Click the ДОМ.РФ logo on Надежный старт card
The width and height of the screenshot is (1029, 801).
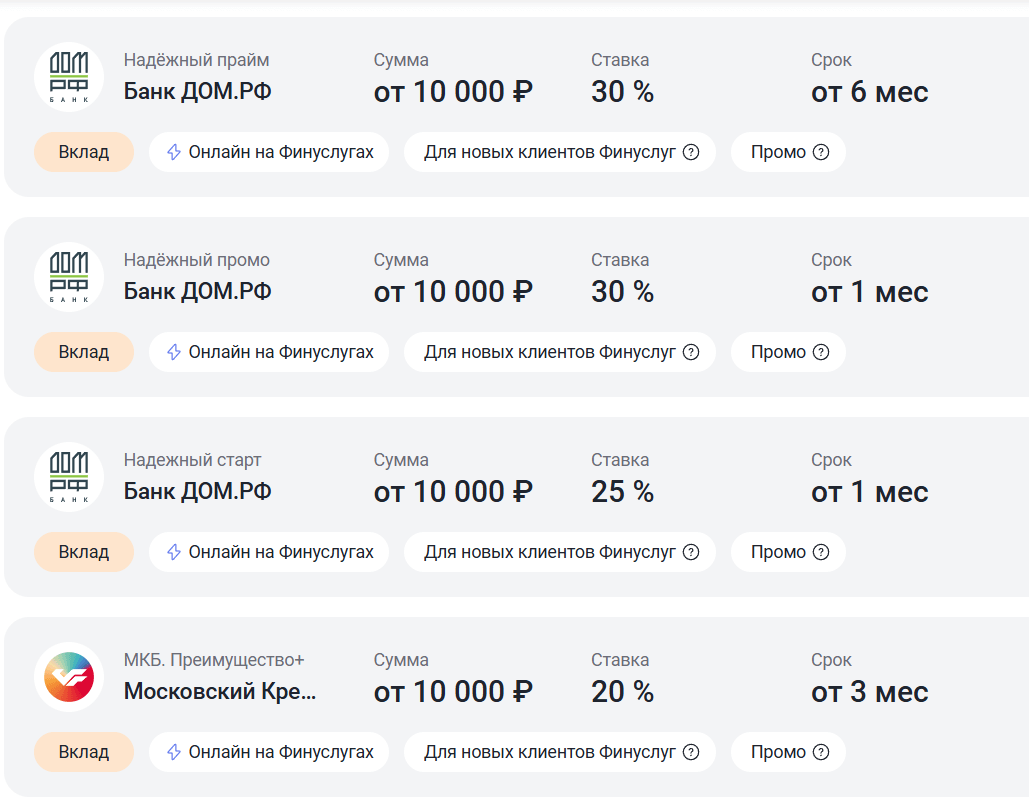point(69,478)
